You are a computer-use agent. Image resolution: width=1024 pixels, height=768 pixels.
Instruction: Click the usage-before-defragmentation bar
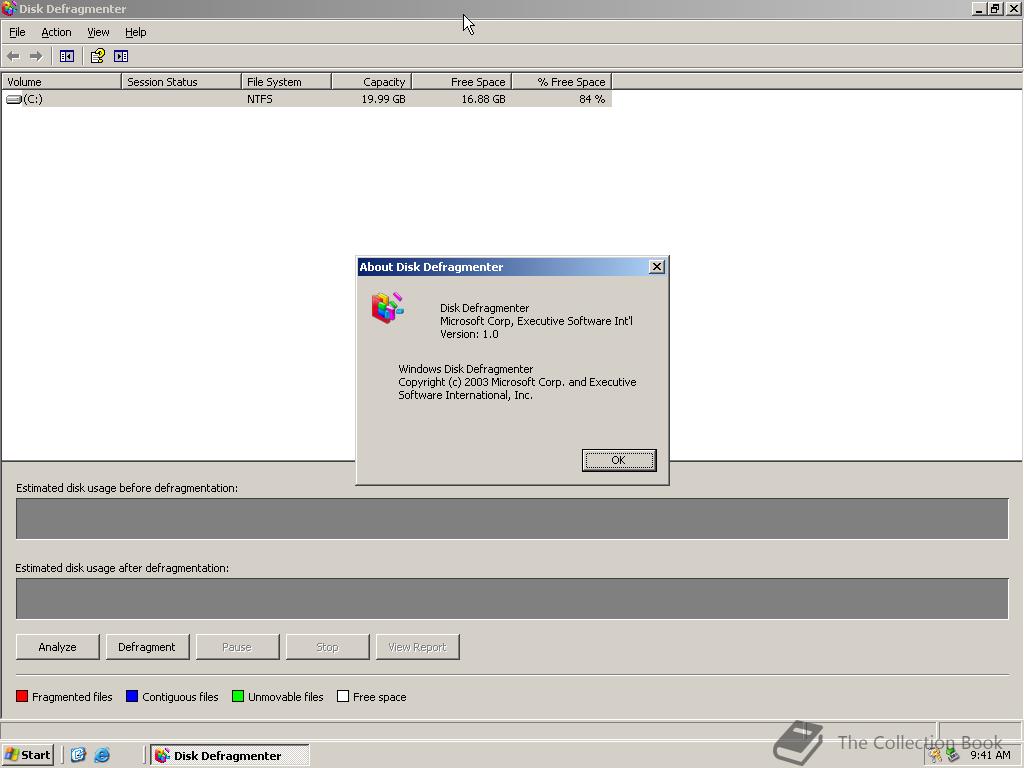pyautogui.click(x=512, y=519)
